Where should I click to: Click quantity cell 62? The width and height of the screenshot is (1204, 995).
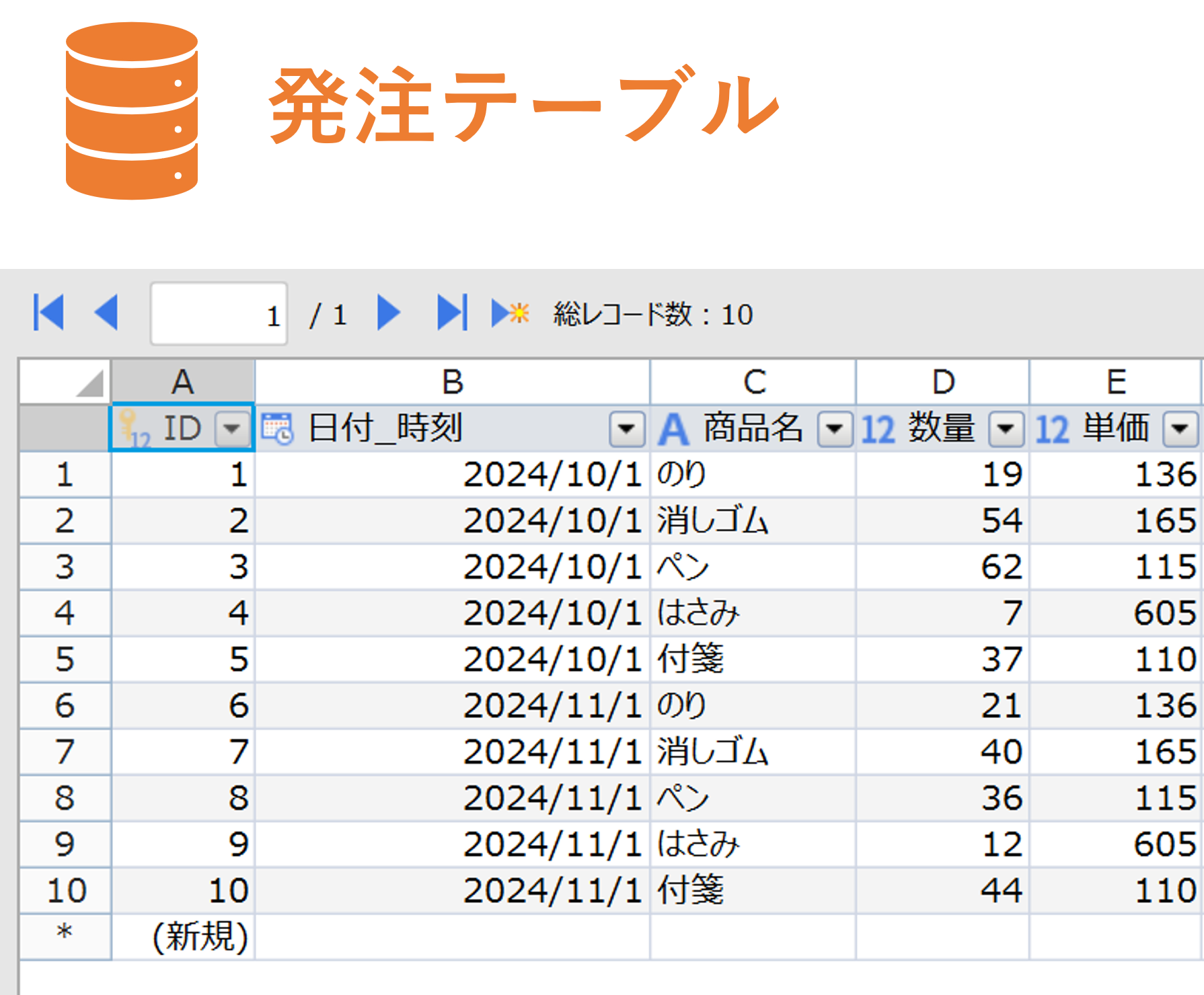943,567
